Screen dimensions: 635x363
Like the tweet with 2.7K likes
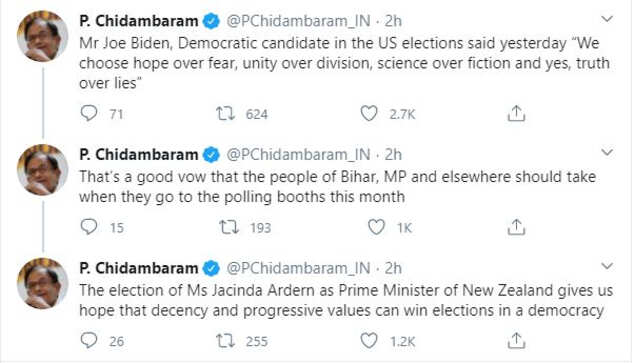click(369, 113)
